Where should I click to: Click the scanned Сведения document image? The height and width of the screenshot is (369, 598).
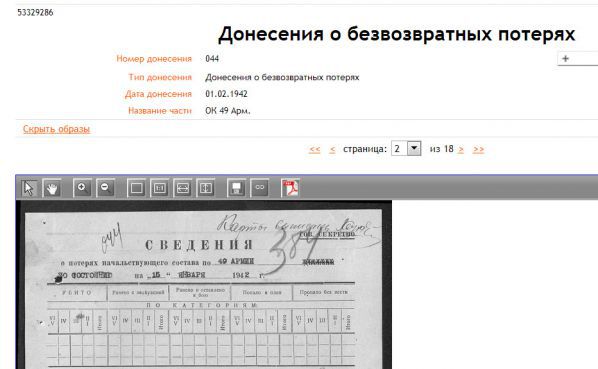pos(204,285)
